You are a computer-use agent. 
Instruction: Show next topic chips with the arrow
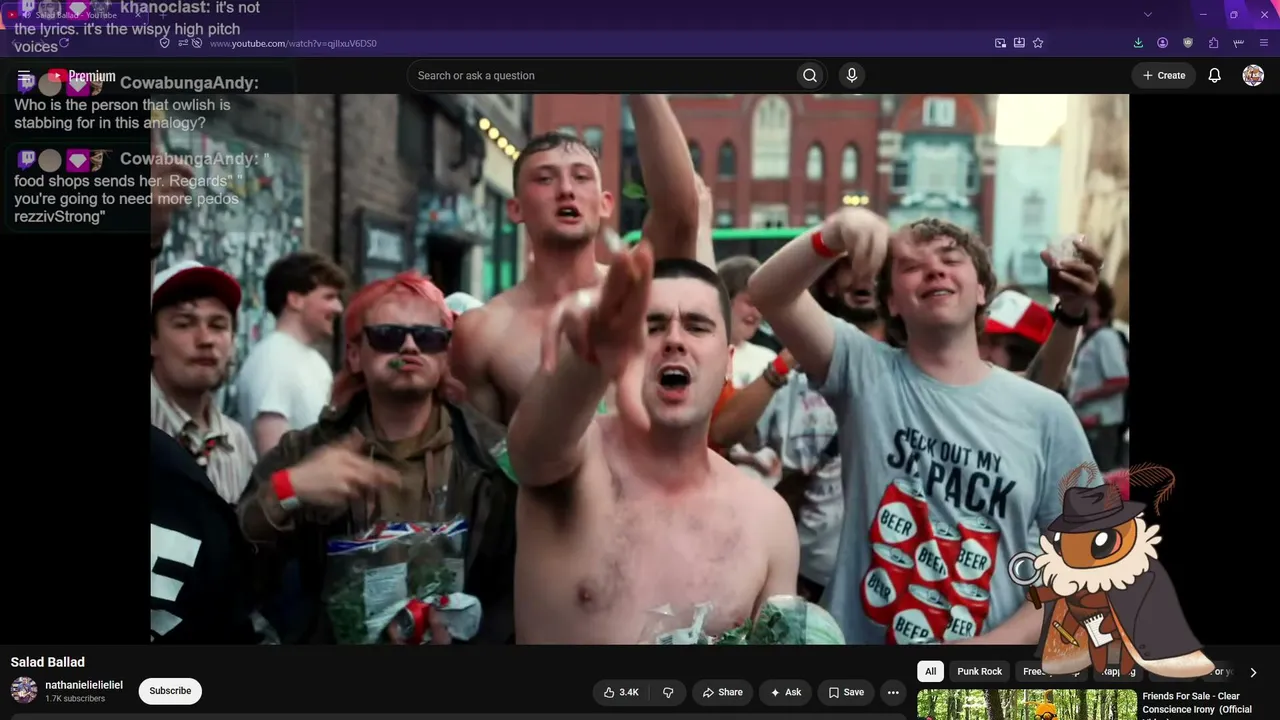[x=1253, y=672]
